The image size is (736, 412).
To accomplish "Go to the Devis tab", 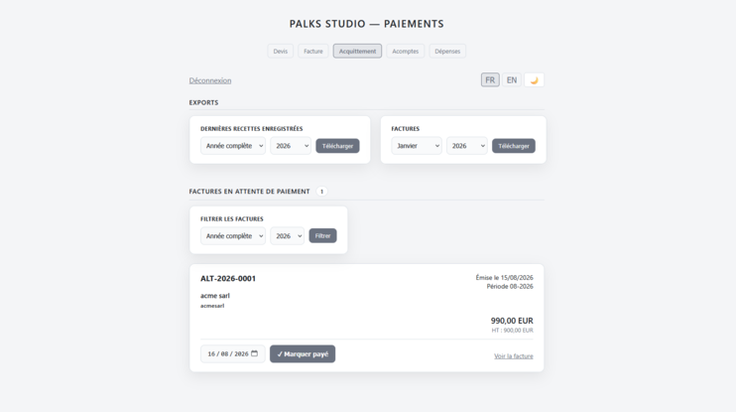I will (x=280, y=51).
